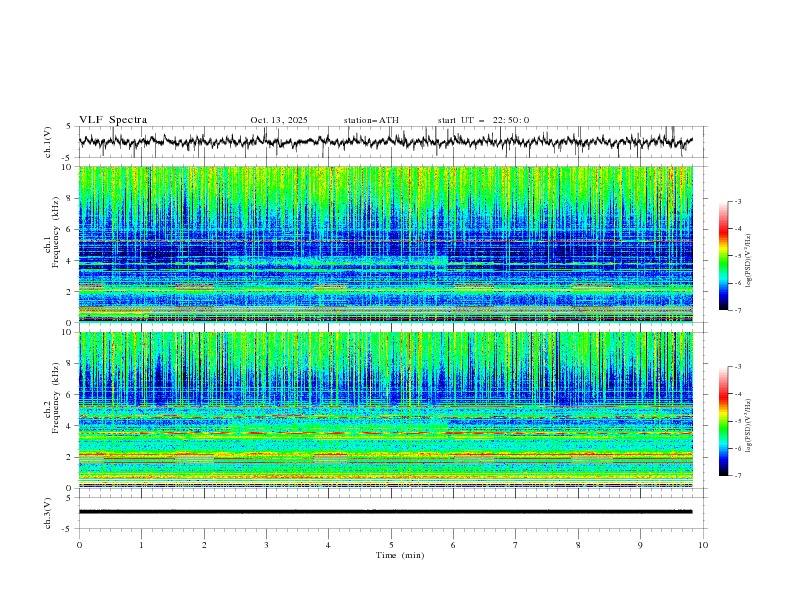Screen dimensions: 792x612
Task: Click the ch.1(V) axis label
Action: 48,142
